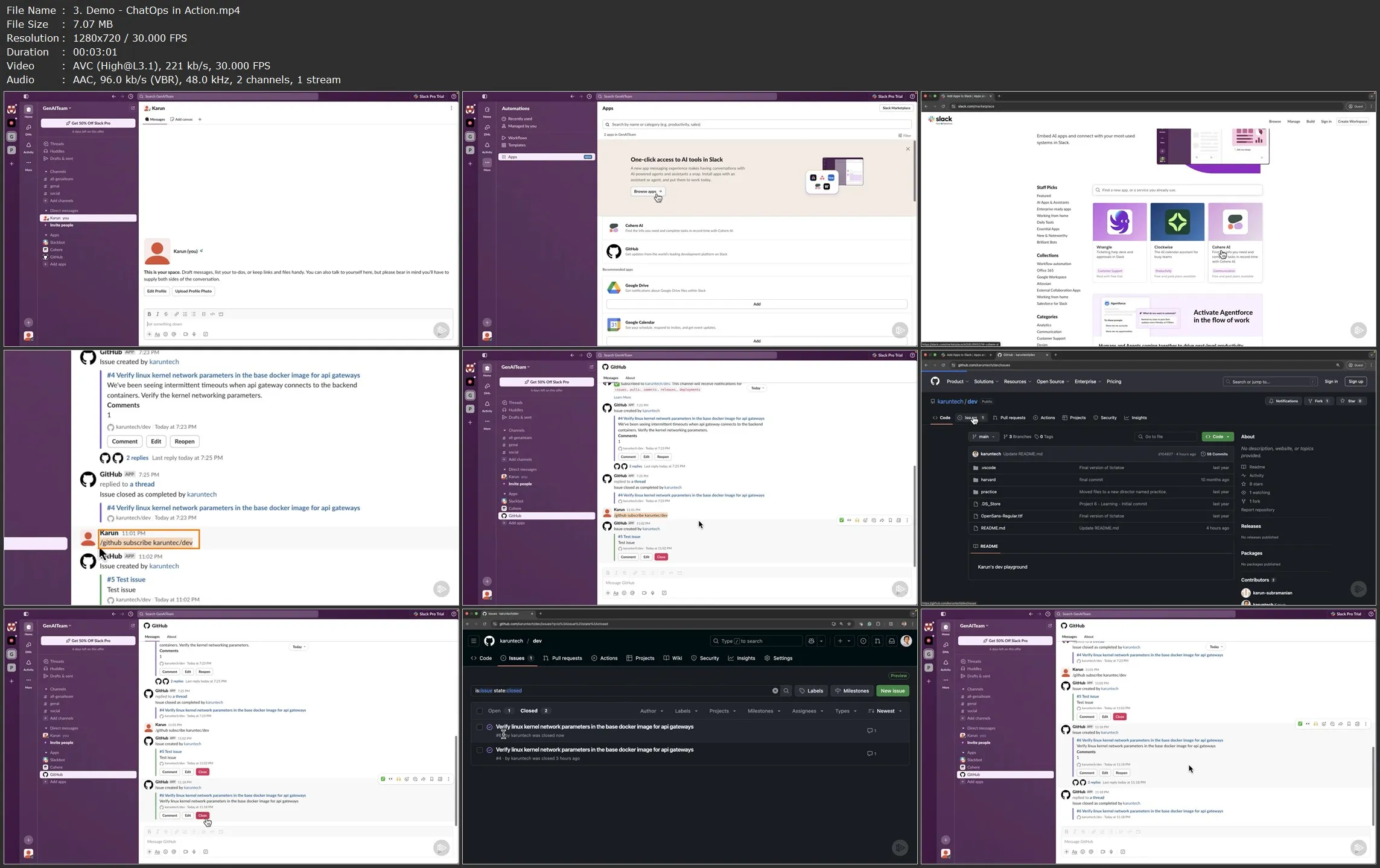
Task: Open the Wrangle app card in Slack Marketplace
Action: 1119,242
